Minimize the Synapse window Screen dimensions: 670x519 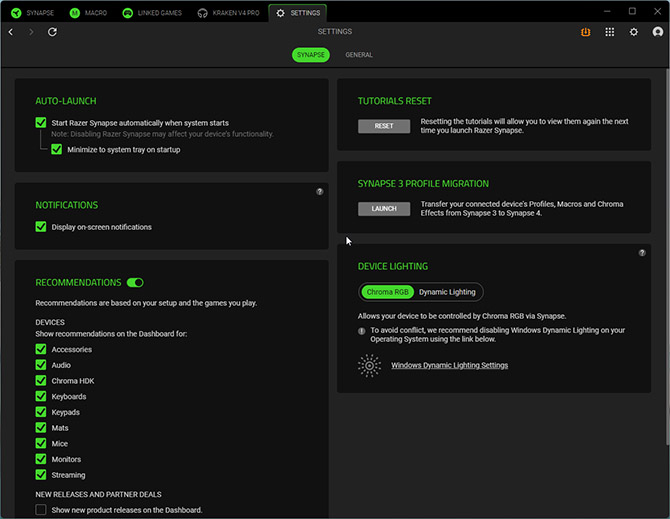607,12
